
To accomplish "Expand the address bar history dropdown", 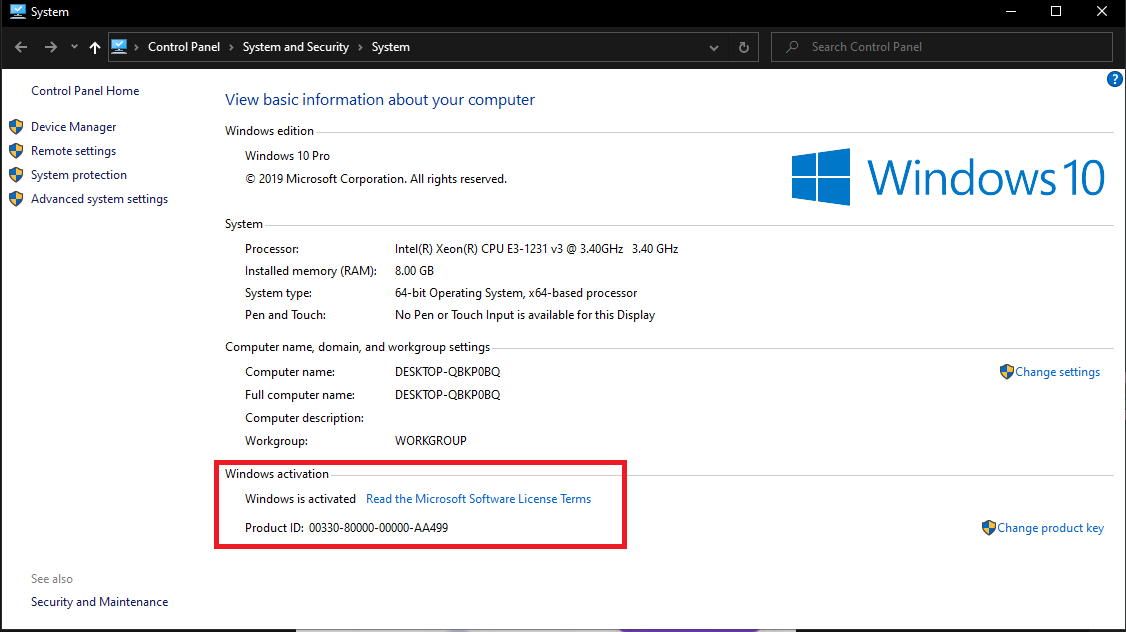I will (714, 47).
